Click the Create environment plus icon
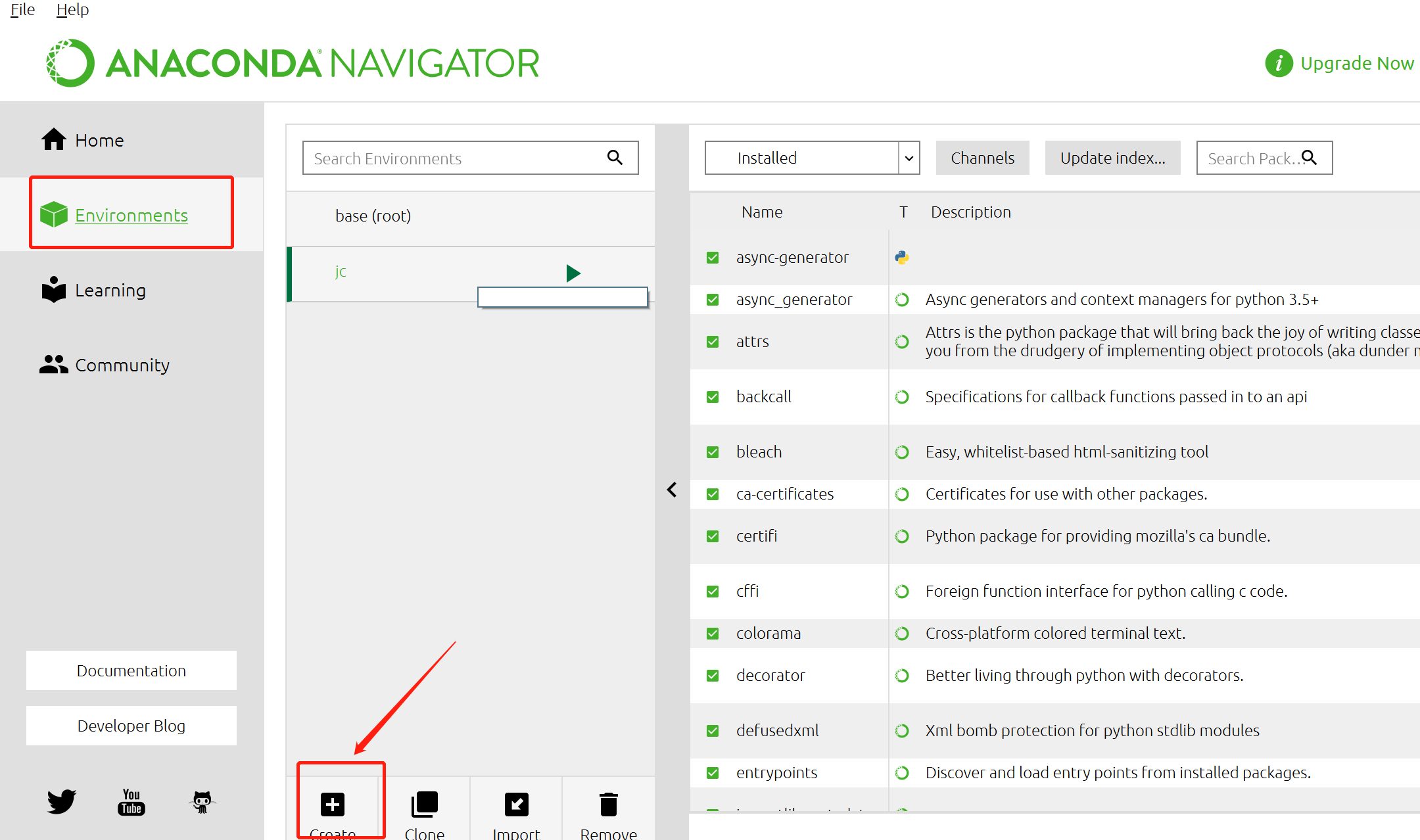1420x840 pixels. click(333, 804)
